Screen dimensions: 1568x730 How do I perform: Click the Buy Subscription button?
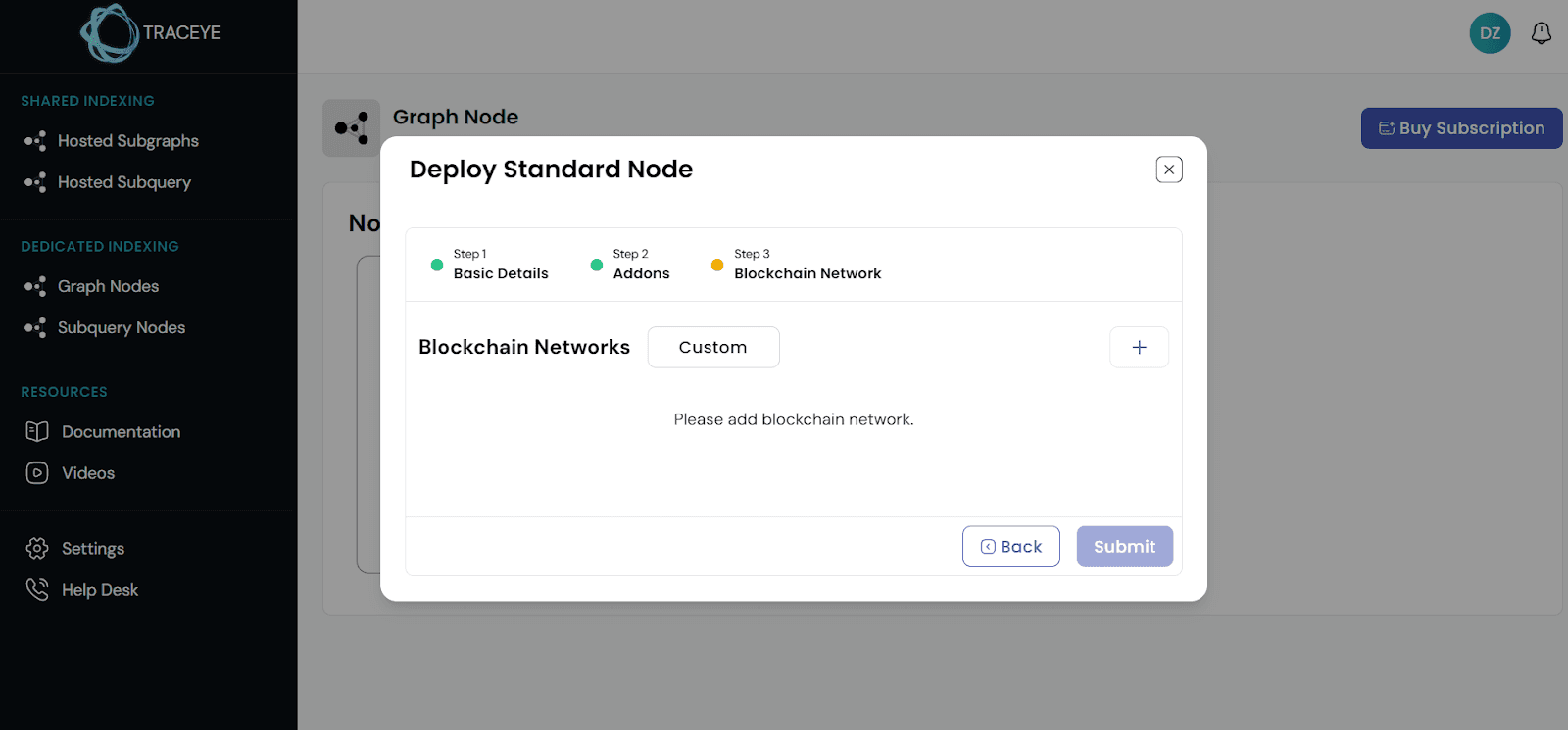[1461, 128]
